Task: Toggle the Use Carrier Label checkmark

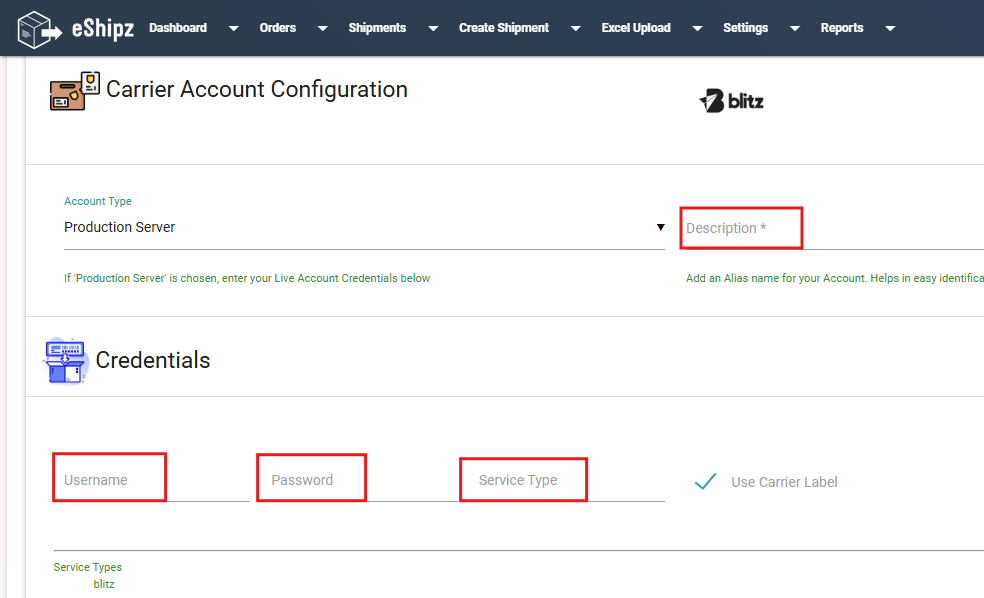Action: [x=705, y=481]
